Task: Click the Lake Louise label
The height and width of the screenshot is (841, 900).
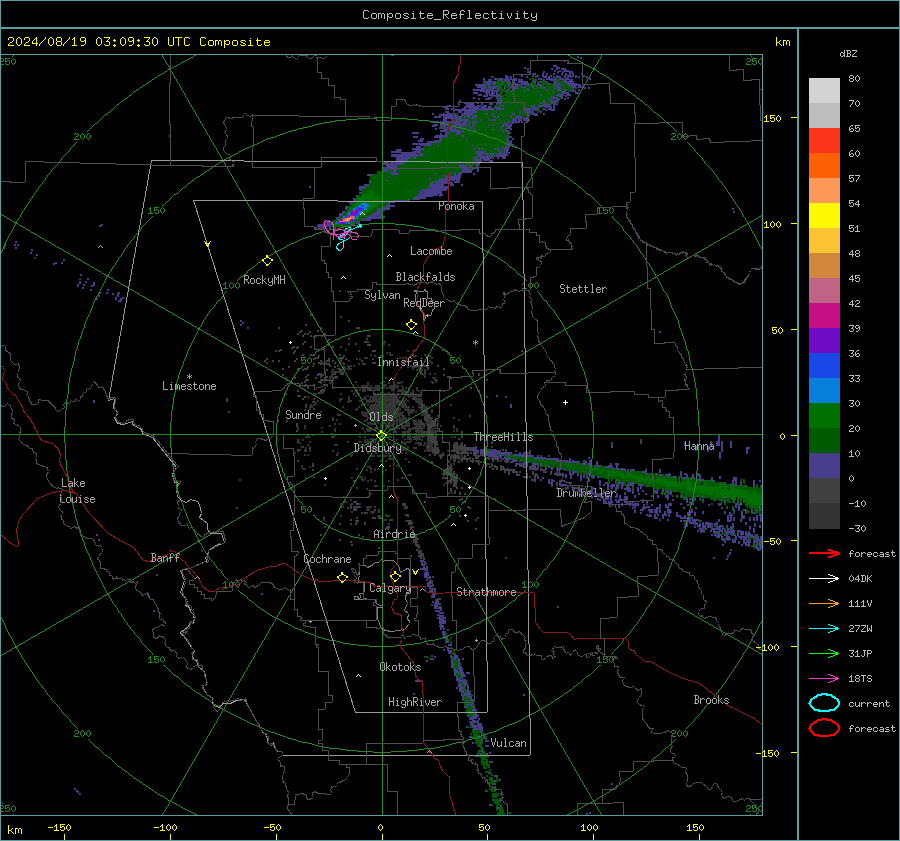Action: pos(77,491)
